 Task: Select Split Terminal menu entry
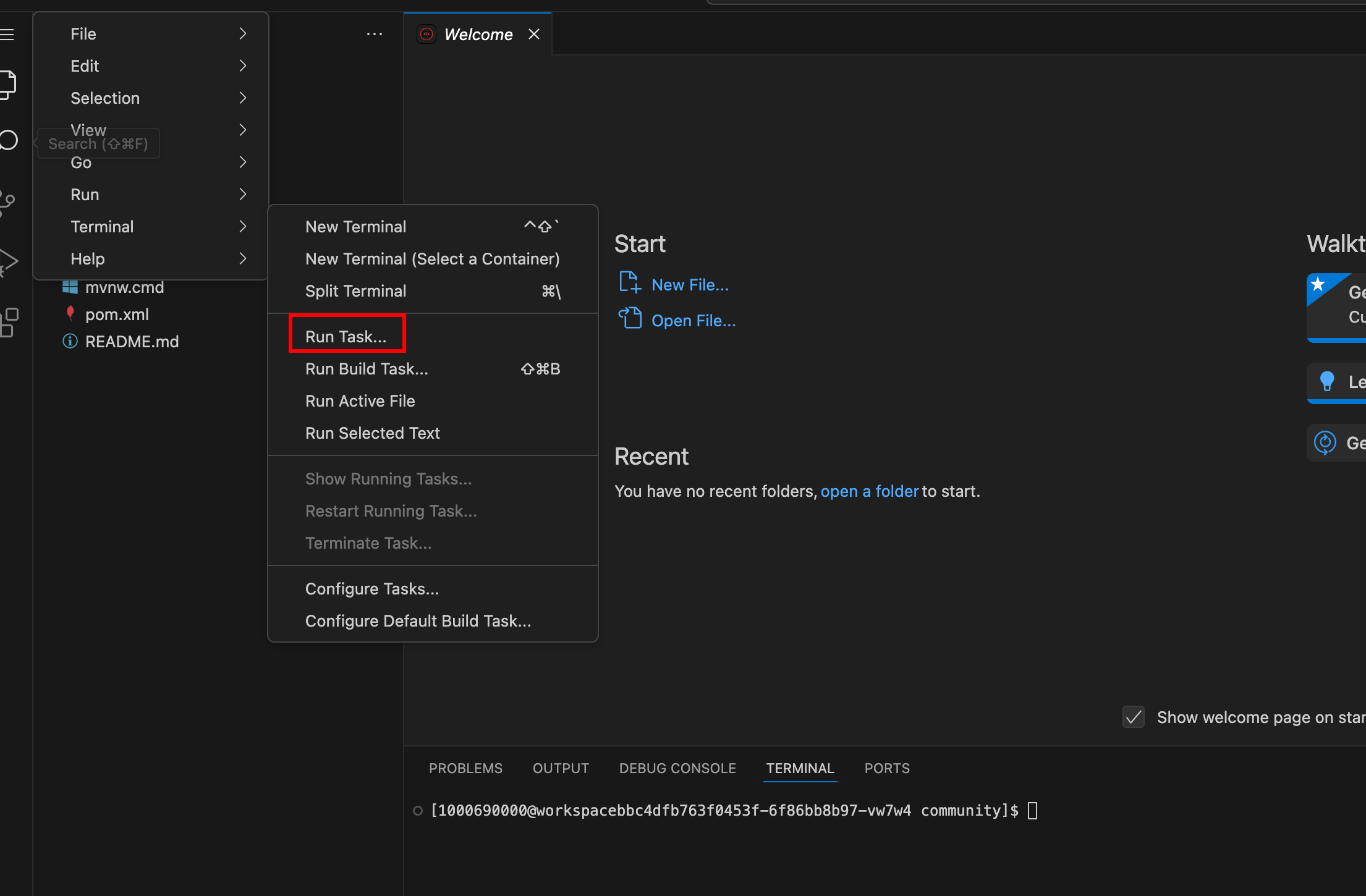[433, 291]
